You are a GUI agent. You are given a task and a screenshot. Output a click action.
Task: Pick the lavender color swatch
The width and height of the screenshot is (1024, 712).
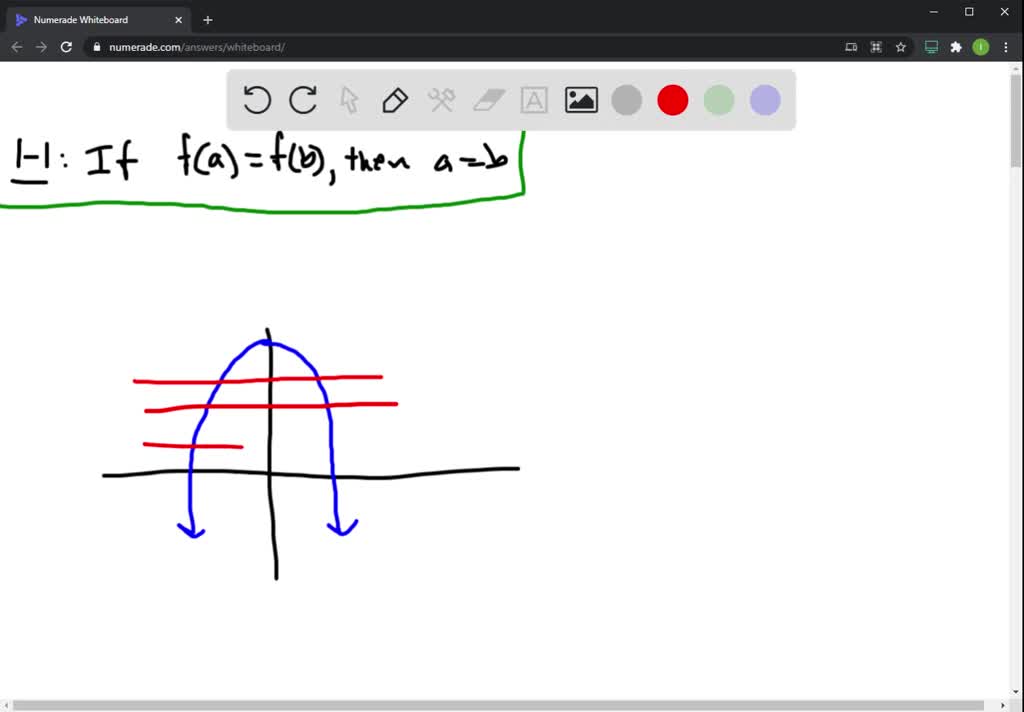[x=765, y=100]
